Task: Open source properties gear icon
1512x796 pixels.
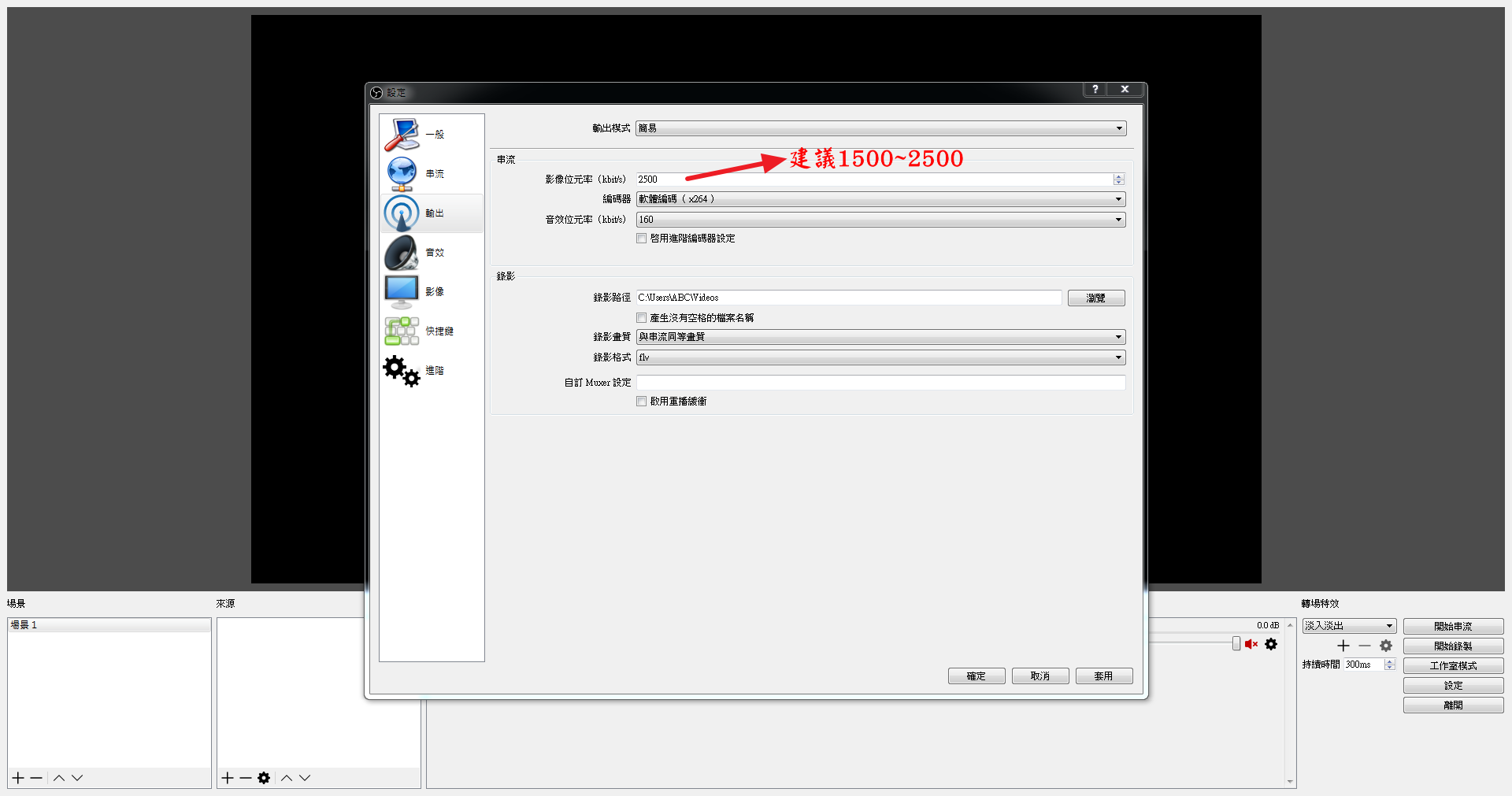Action: pos(264,778)
